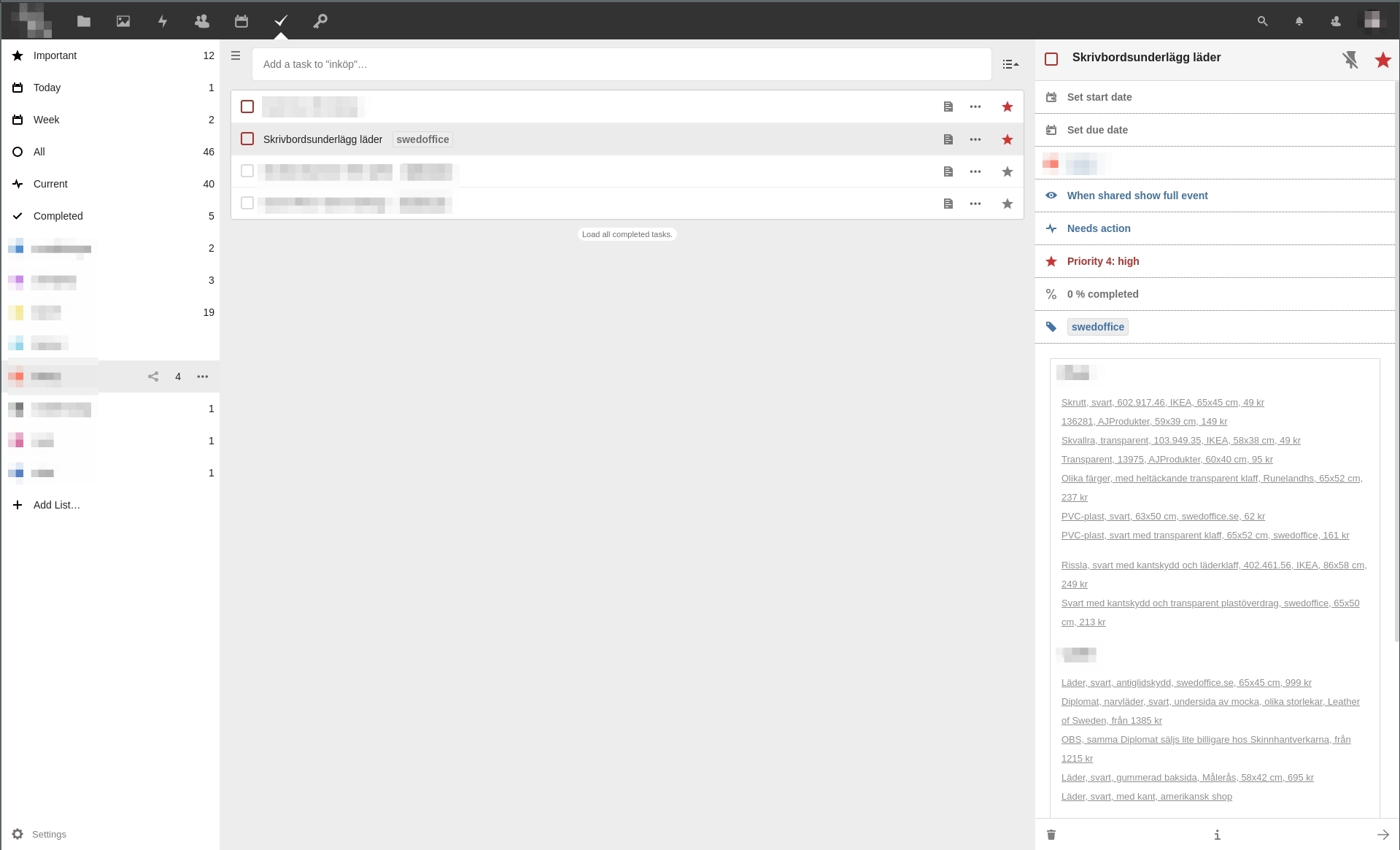Open the search magnifier icon
1400x850 pixels.
(x=1262, y=20)
